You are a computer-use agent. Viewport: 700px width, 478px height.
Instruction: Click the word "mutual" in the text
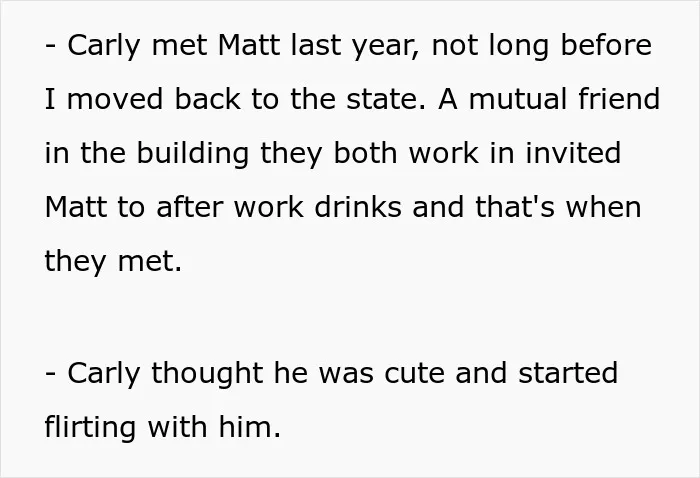pos(518,99)
